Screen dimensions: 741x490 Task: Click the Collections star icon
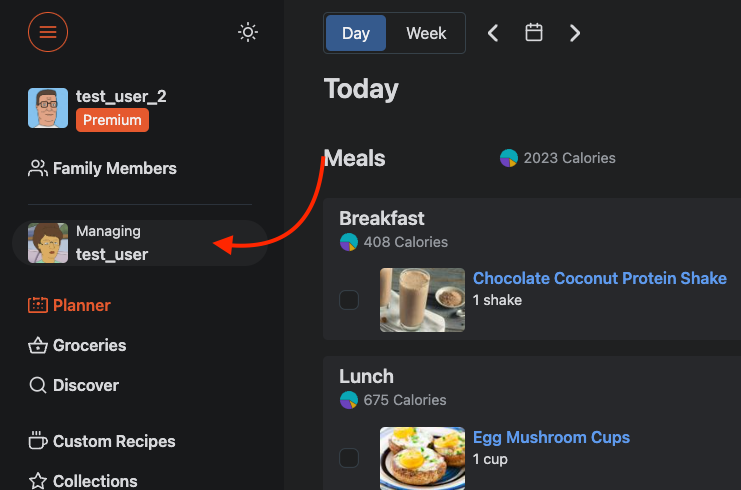pyautogui.click(x=38, y=481)
